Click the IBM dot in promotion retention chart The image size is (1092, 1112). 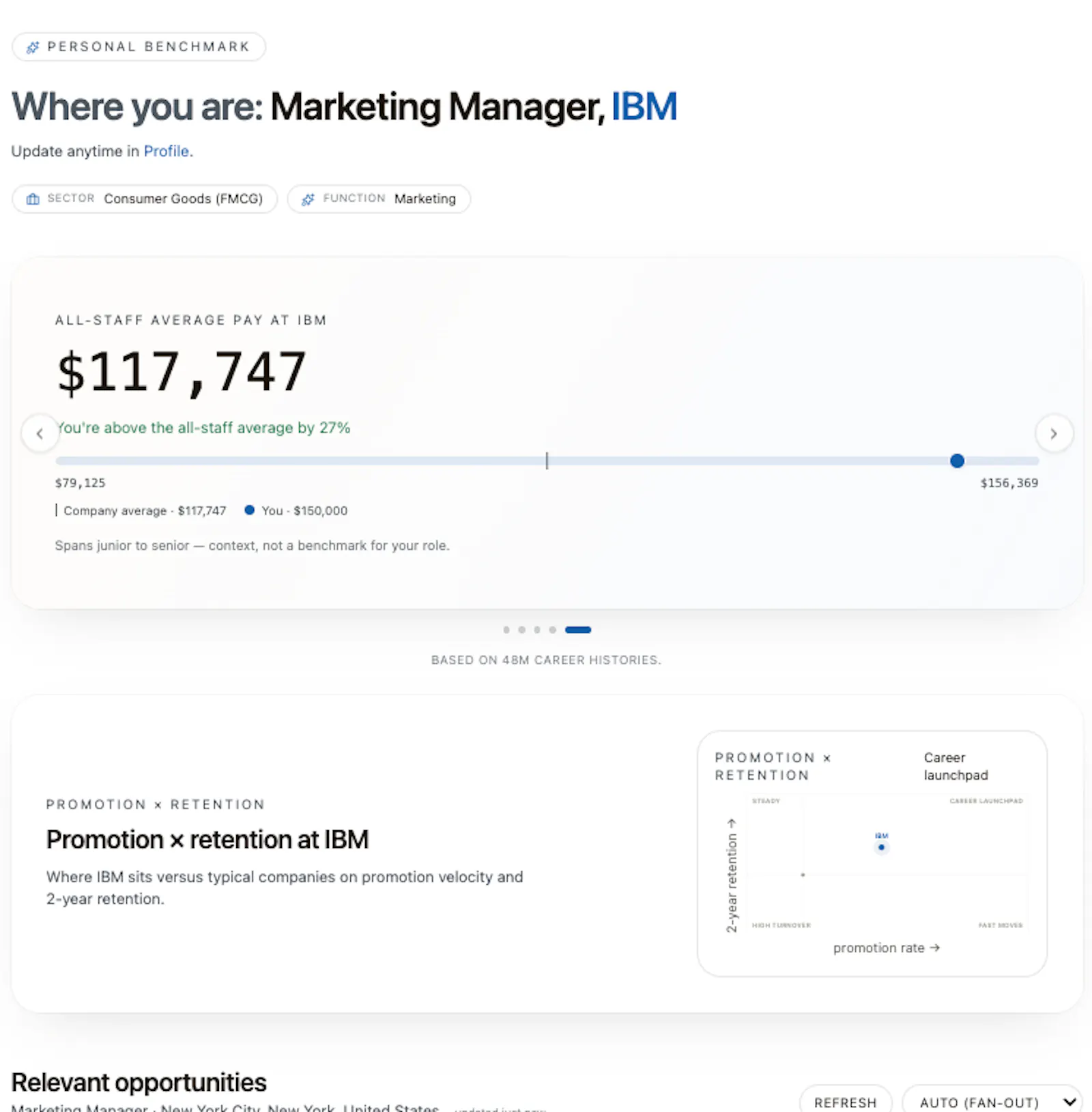[x=881, y=847]
